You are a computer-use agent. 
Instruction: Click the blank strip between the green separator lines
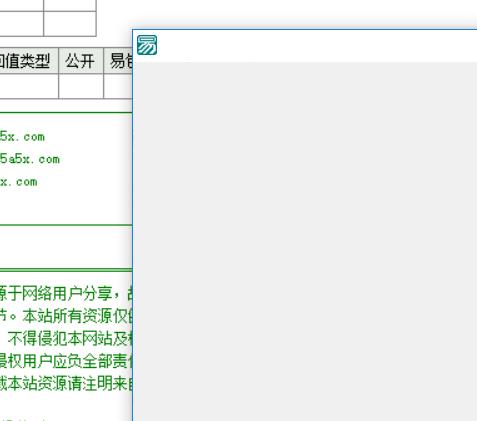[x=66, y=247]
